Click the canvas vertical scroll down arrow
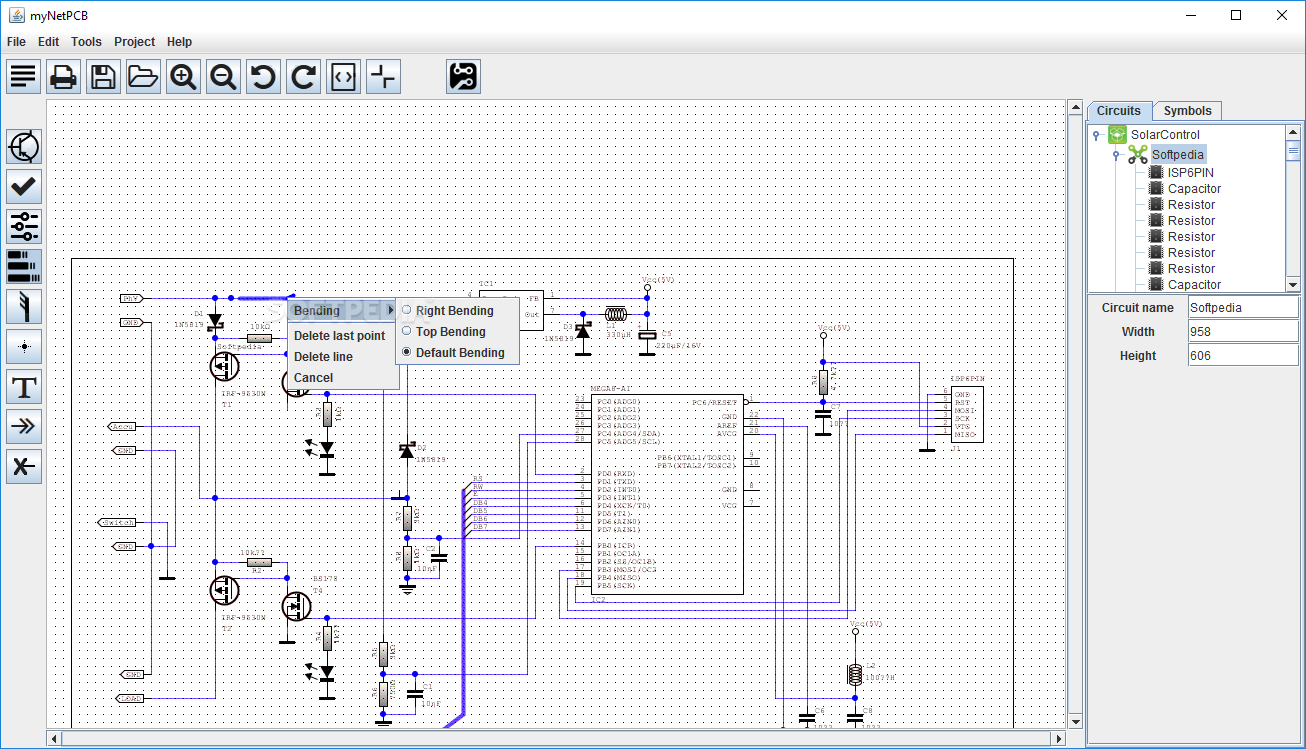Screen dimensions: 1306x749 (x=1075, y=721)
